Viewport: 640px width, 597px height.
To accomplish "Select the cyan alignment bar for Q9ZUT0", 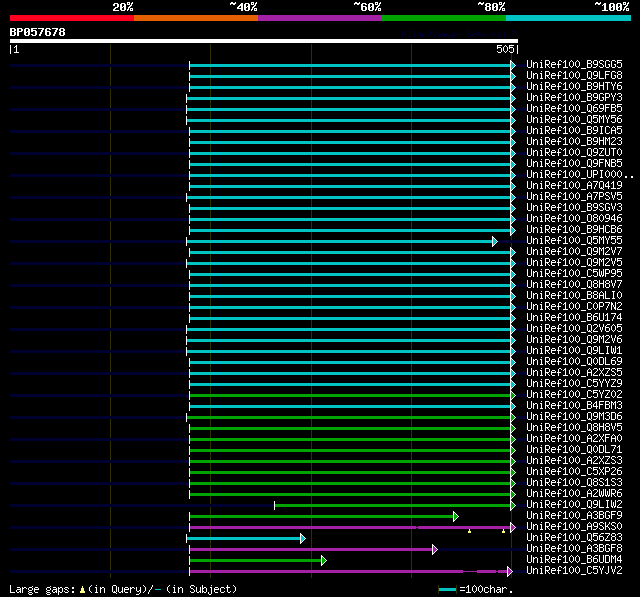I will (350, 153).
